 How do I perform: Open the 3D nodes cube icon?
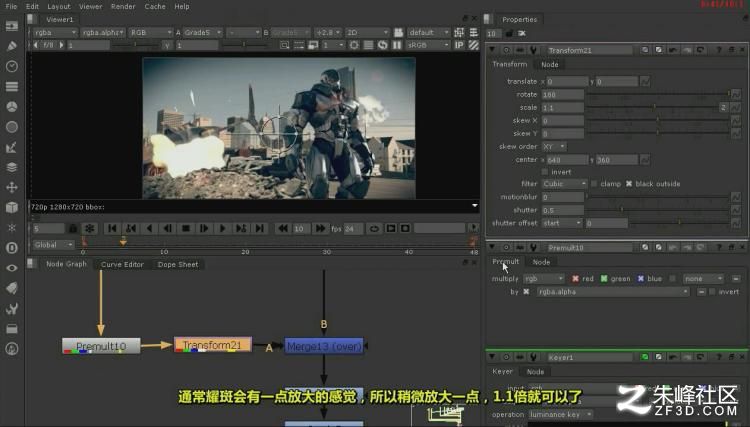pos(12,207)
